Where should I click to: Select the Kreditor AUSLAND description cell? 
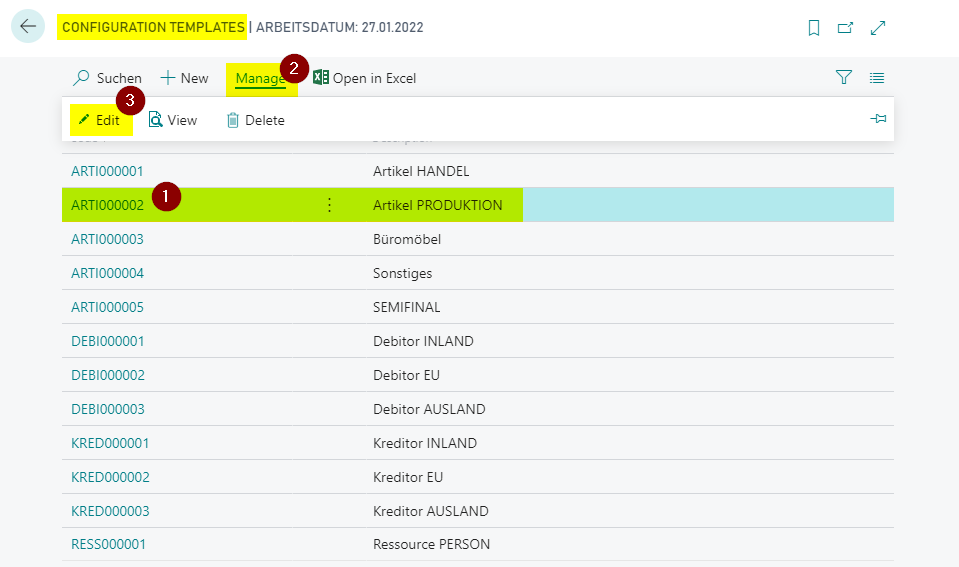click(x=430, y=511)
